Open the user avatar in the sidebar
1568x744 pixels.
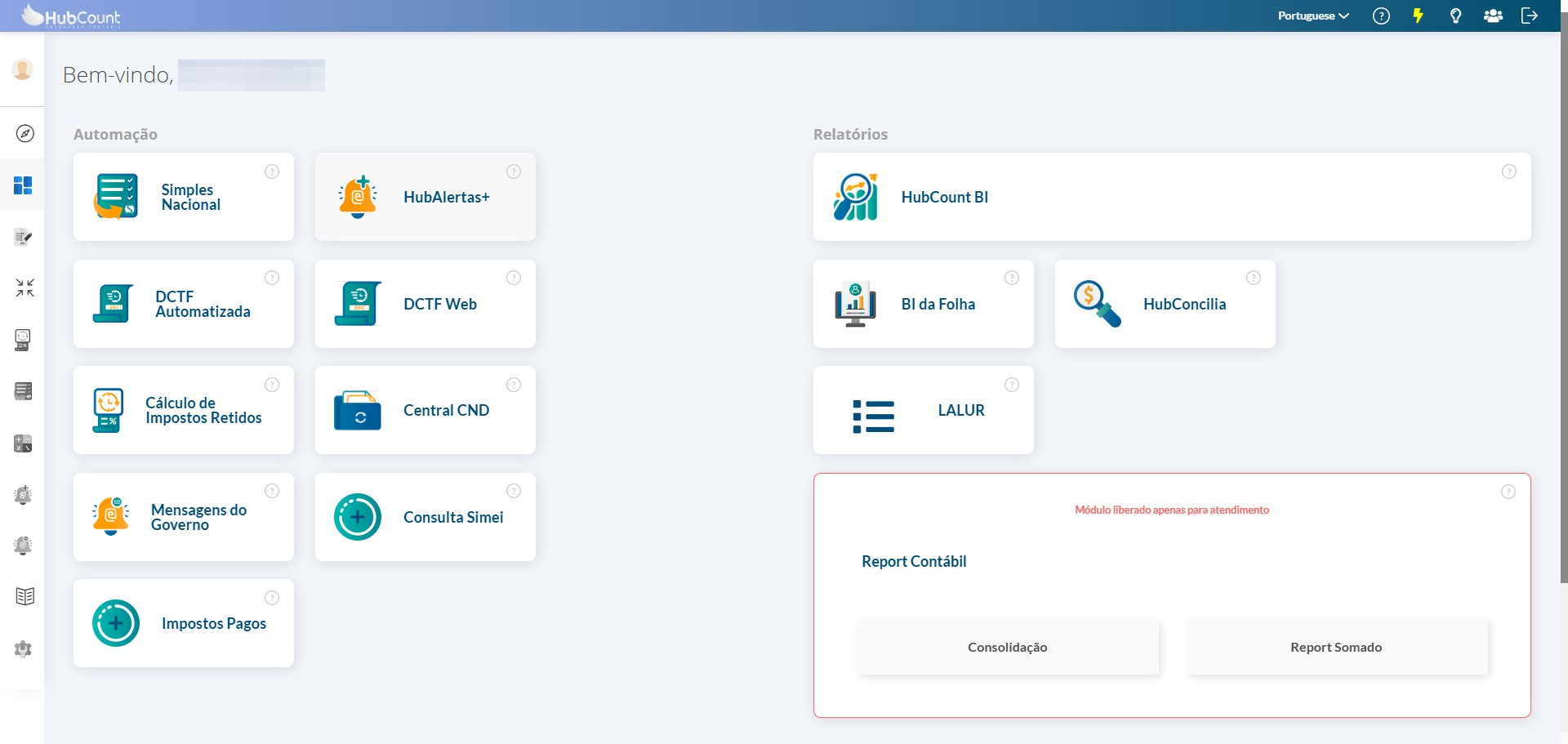(x=23, y=69)
